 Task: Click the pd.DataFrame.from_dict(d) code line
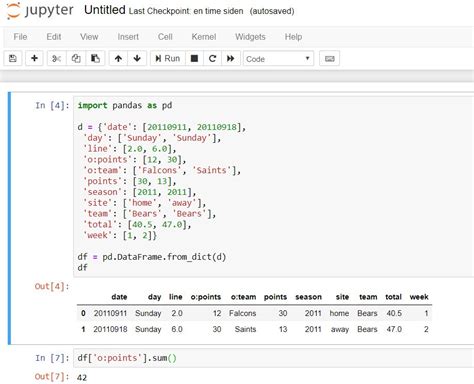point(152,257)
